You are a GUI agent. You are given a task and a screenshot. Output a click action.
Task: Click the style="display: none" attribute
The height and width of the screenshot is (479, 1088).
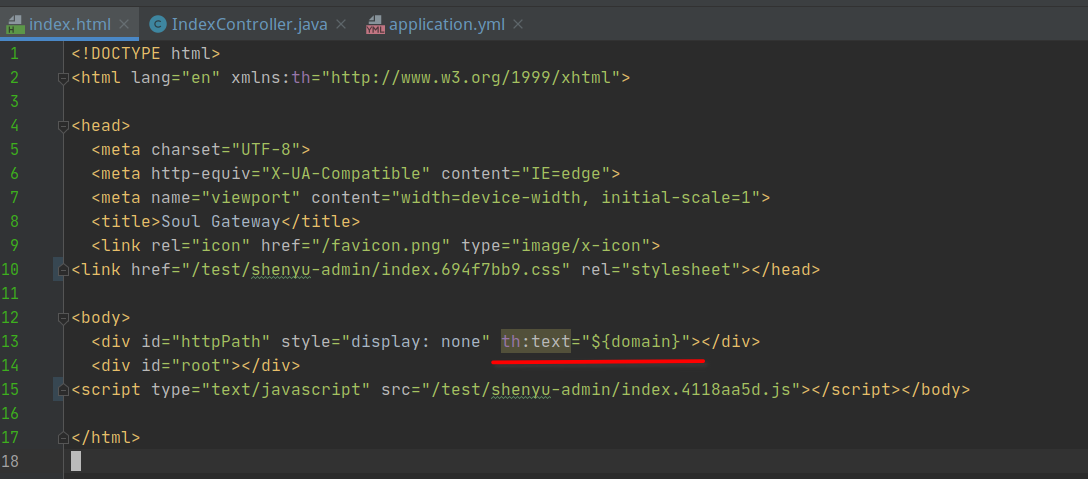386,342
